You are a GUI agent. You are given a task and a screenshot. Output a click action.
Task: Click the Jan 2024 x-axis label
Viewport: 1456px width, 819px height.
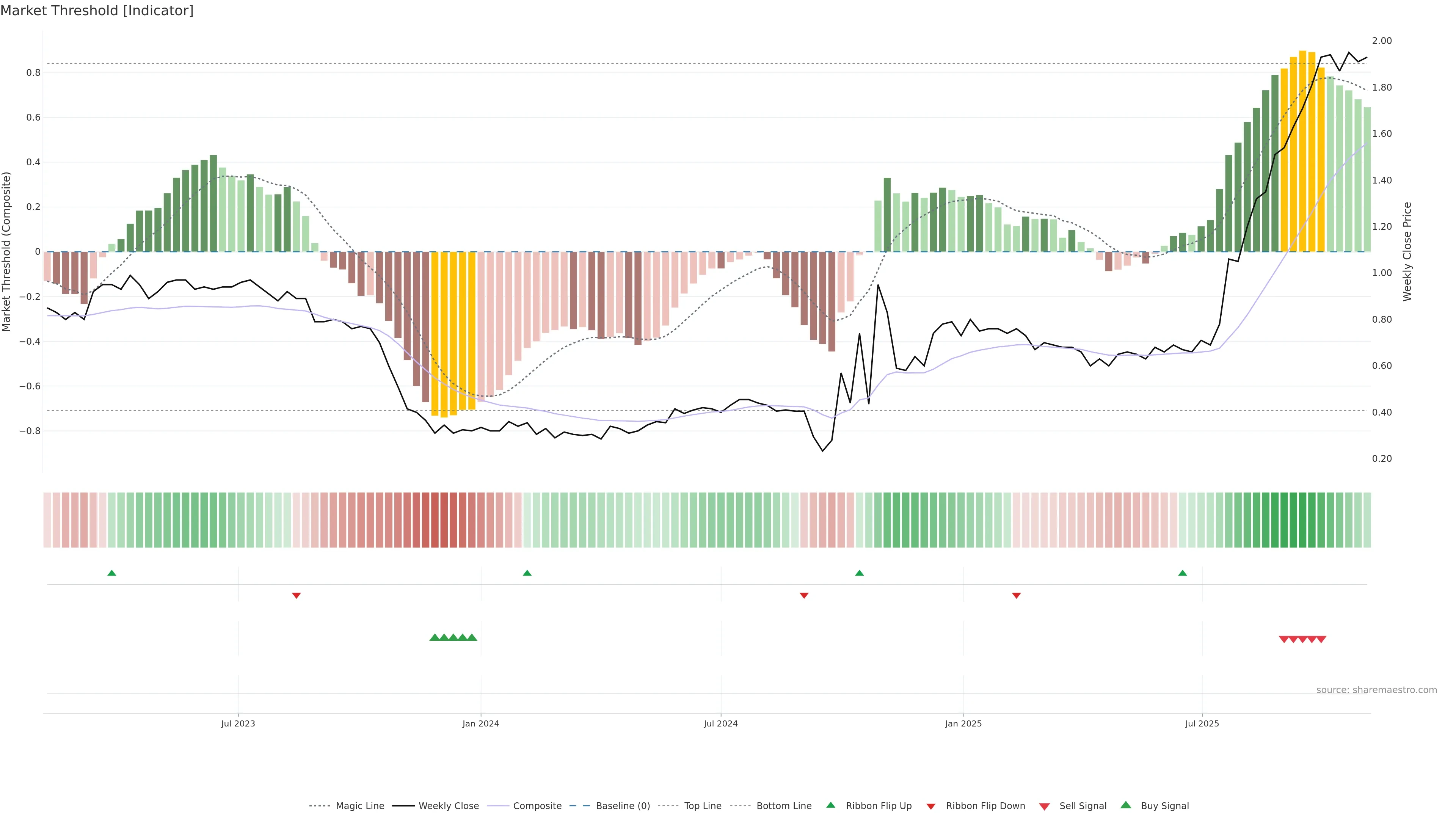pyautogui.click(x=480, y=723)
